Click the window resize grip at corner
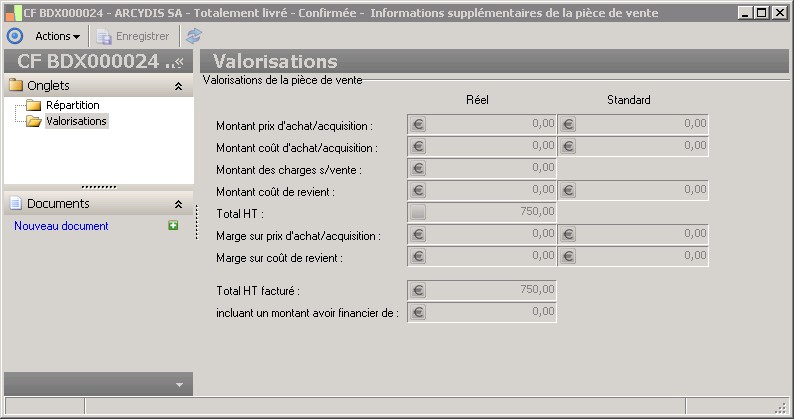 click(x=781, y=407)
